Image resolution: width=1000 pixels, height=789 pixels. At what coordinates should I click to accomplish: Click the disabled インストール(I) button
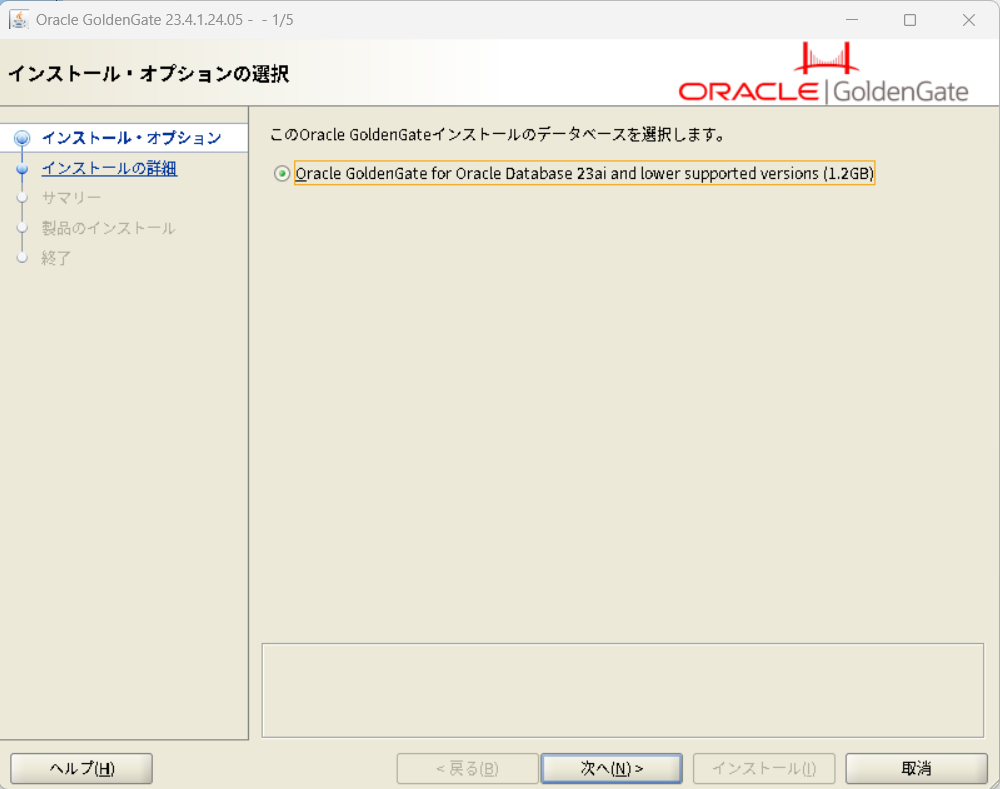coord(763,768)
